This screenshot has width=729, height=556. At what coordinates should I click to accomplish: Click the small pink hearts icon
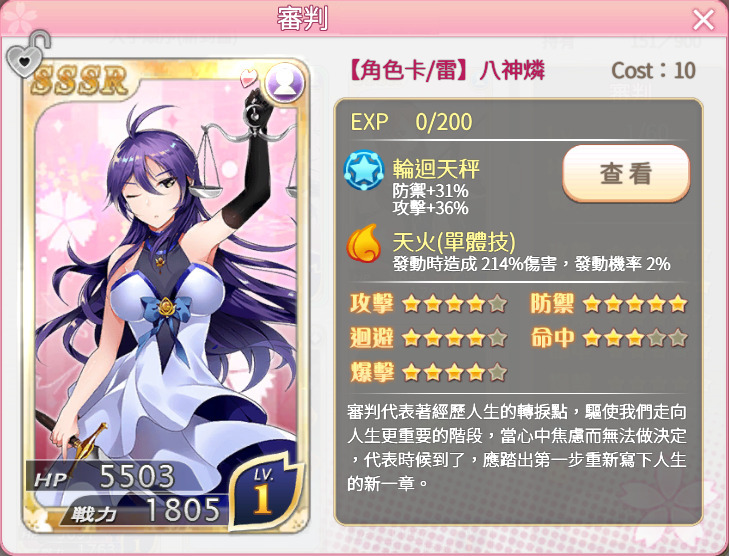tap(249, 78)
